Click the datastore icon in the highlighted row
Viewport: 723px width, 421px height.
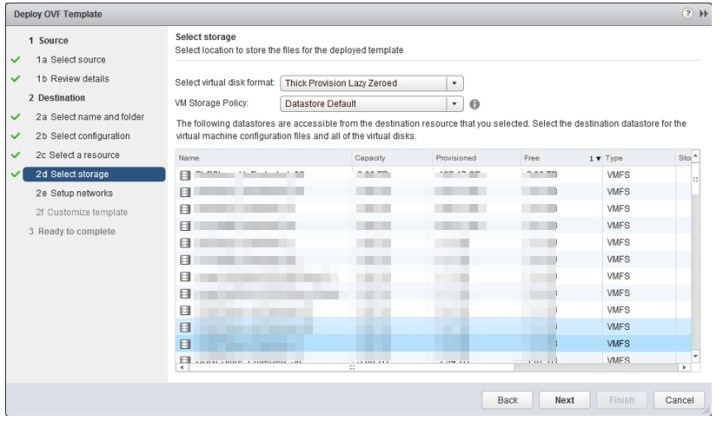(185, 343)
